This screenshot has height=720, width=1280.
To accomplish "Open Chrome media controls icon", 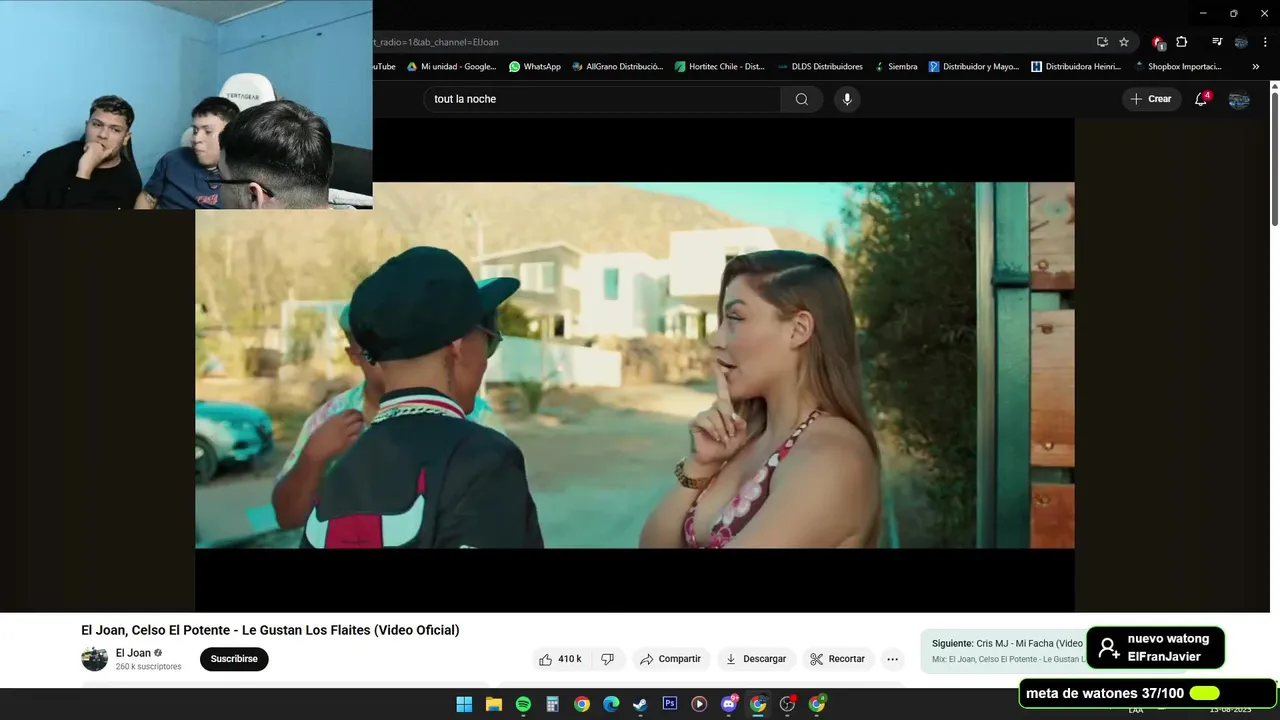I will click(x=1217, y=42).
